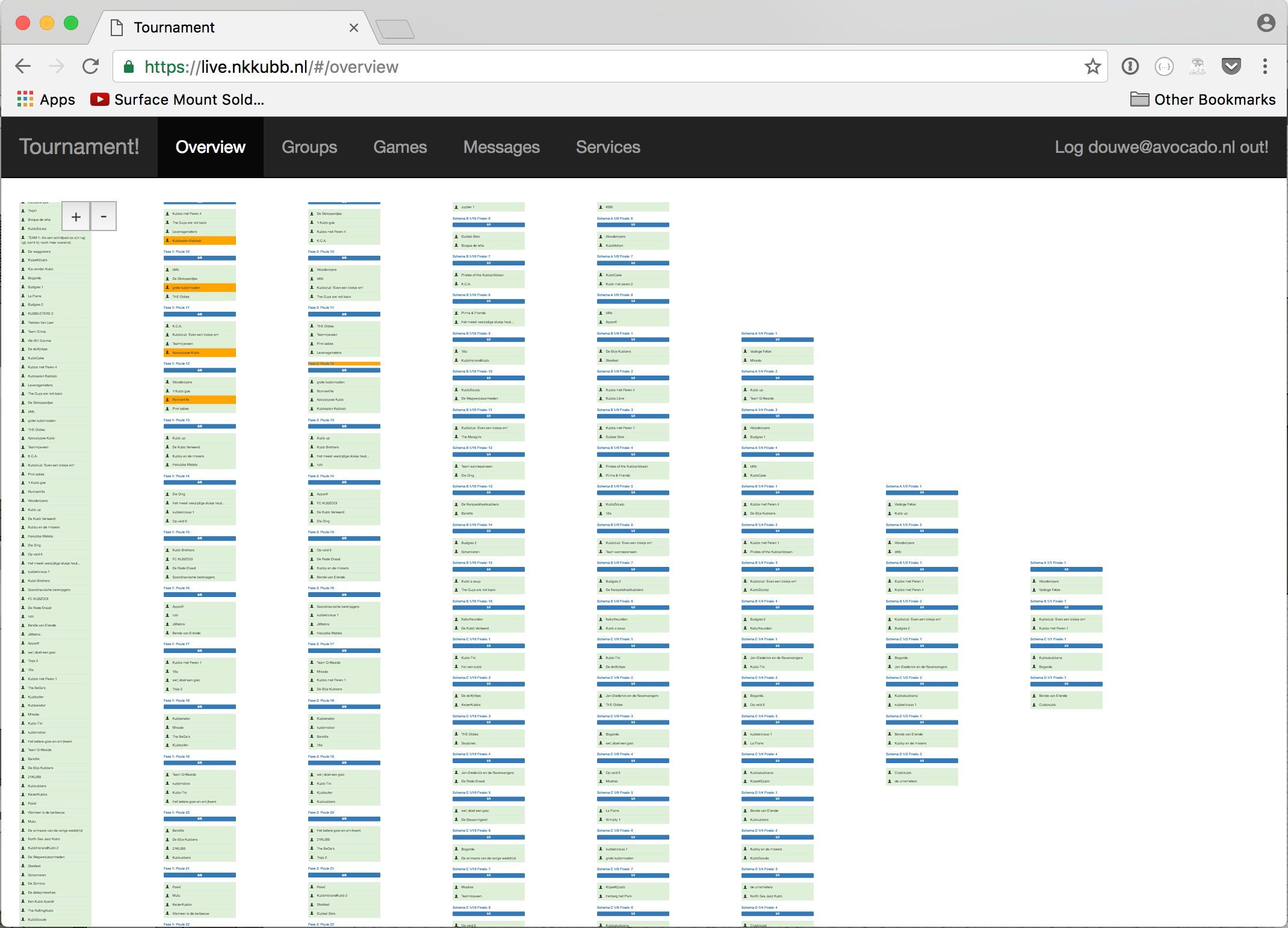Image resolution: width=1288 pixels, height=928 pixels.
Task: Zoom out with the minus button
Action: tap(104, 217)
